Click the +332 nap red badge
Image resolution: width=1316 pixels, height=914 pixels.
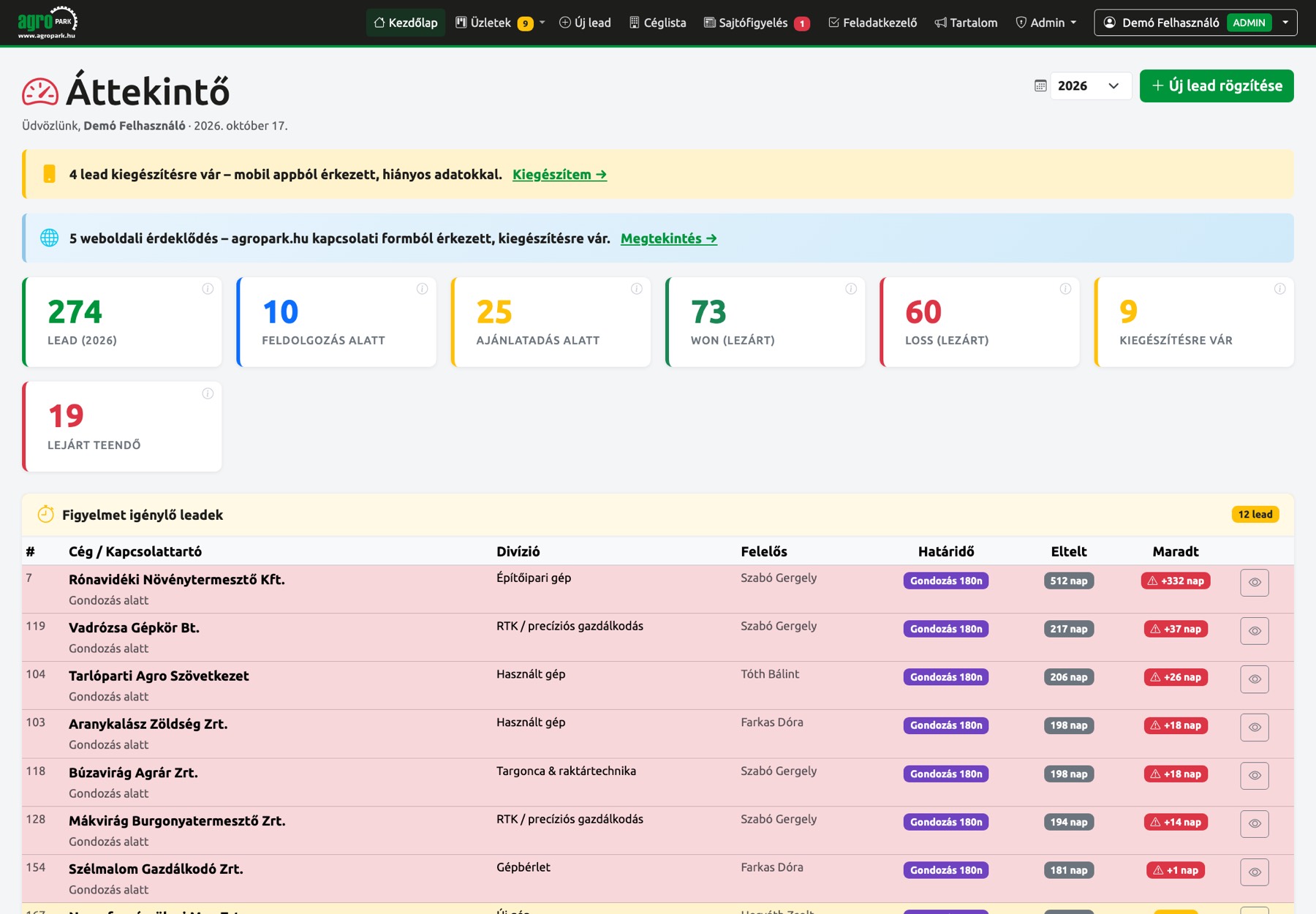tap(1176, 581)
